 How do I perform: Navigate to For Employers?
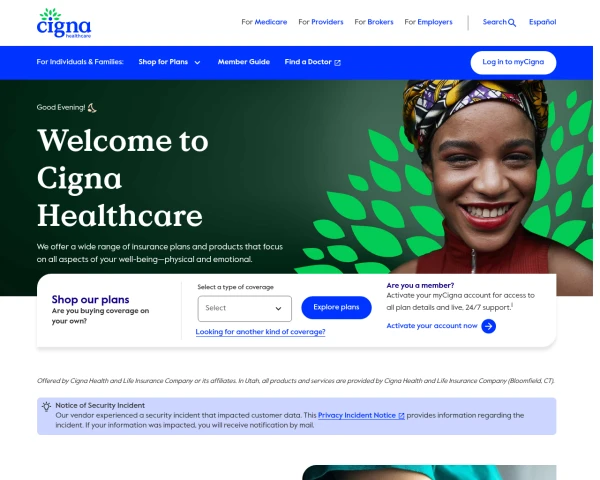click(428, 22)
